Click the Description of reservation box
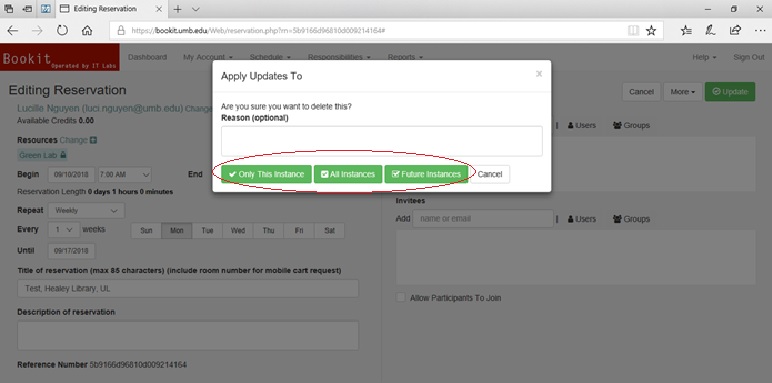Image resolution: width=772 pixels, height=383 pixels. (188, 336)
